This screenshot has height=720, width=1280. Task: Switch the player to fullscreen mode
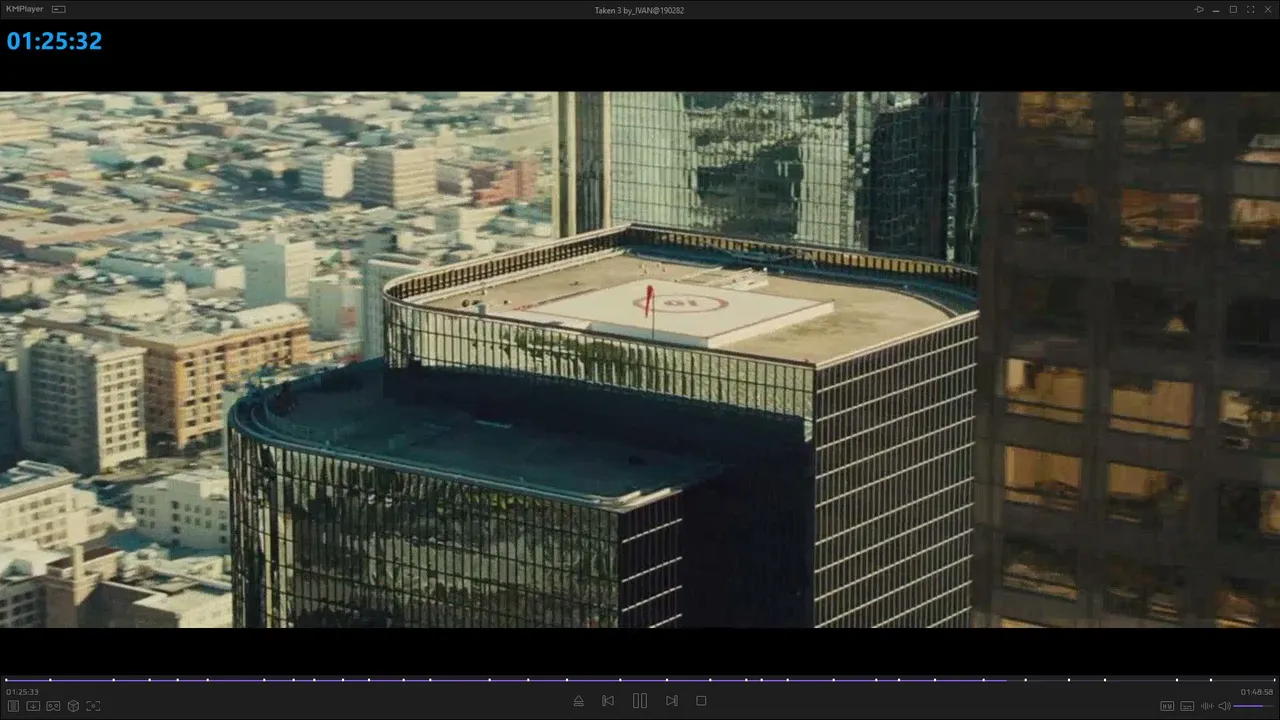click(x=1250, y=9)
